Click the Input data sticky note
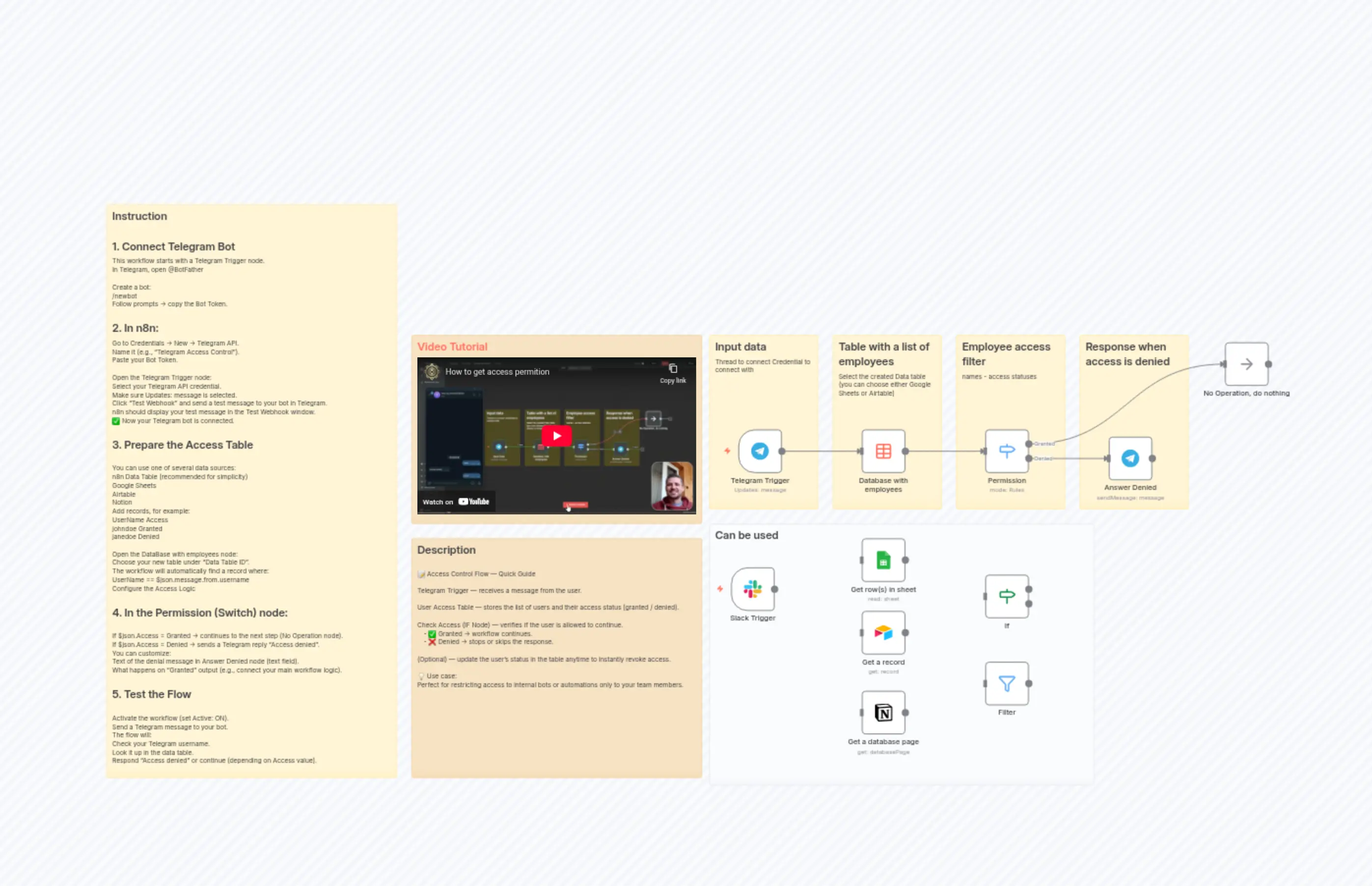Viewport: 1372px width, 886px height. coord(740,347)
